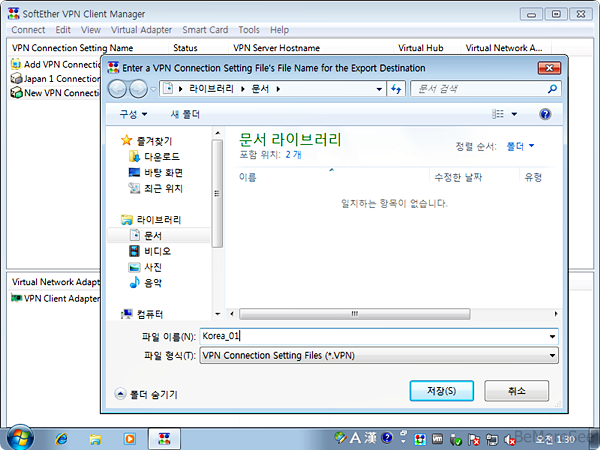The width and height of the screenshot is (600, 450).
Task: Expand breadcrumb arrow after 문서
Action: 278,89
